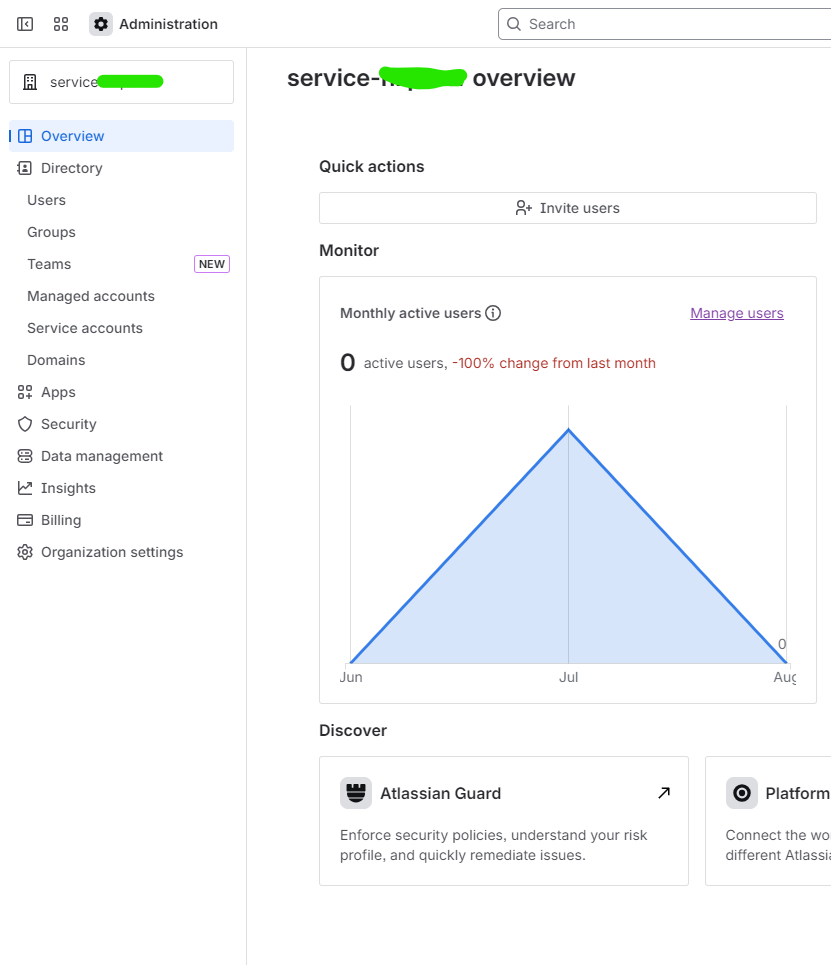Image resolution: width=831 pixels, height=965 pixels.
Task: Open the app switcher grid icon
Action: pos(61,24)
